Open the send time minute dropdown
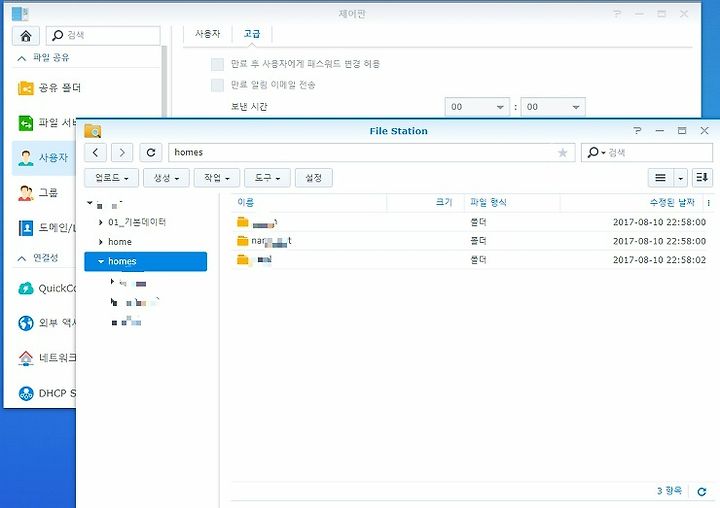720x508 pixels. [553, 107]
